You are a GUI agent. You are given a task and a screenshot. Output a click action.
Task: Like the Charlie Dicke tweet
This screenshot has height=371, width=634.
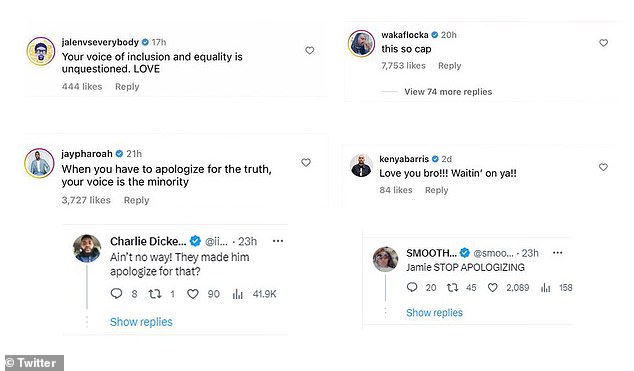192,294
